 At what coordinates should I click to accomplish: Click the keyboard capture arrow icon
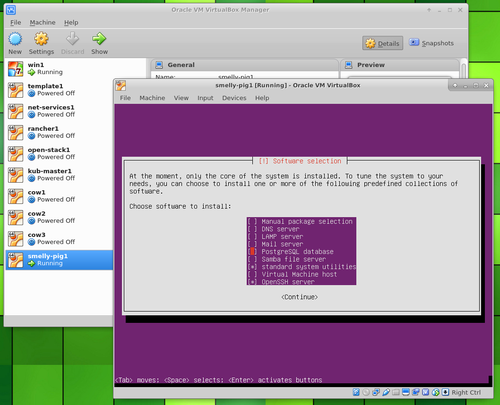coord(445,392)
